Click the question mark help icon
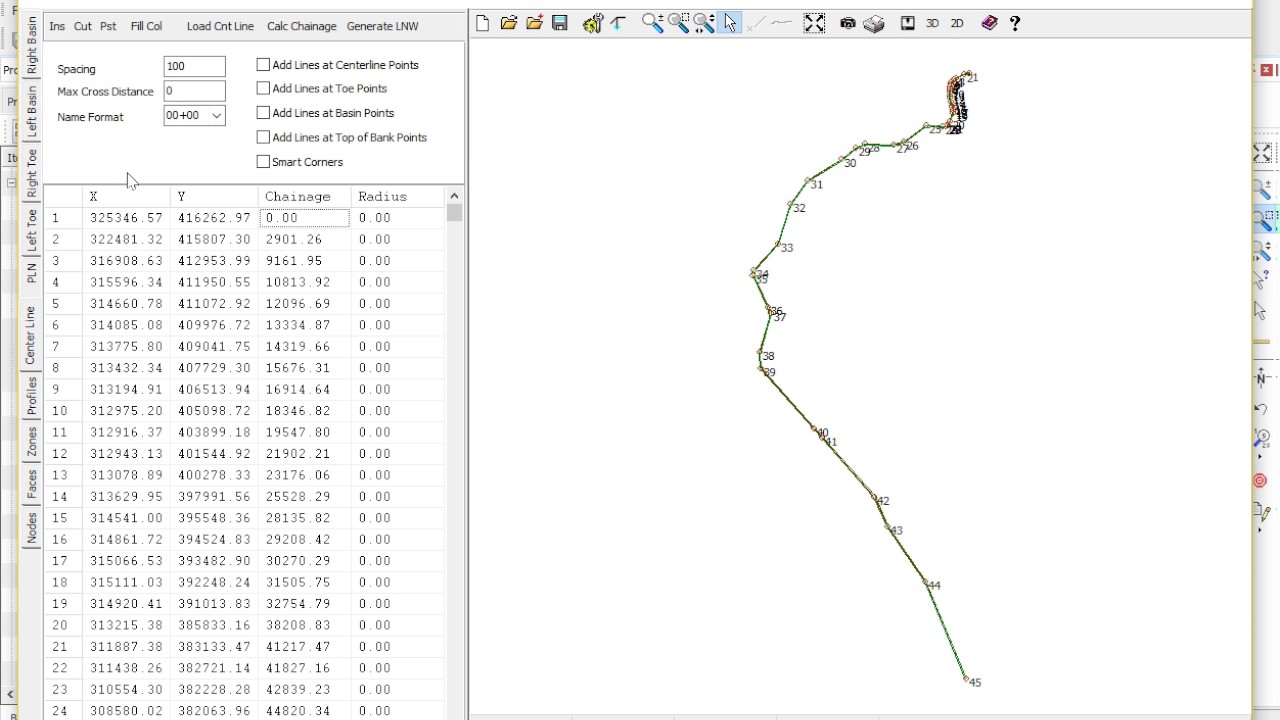Viewport: 1280px width, 720px height. pyautogui.click(x=1015, y=23)
